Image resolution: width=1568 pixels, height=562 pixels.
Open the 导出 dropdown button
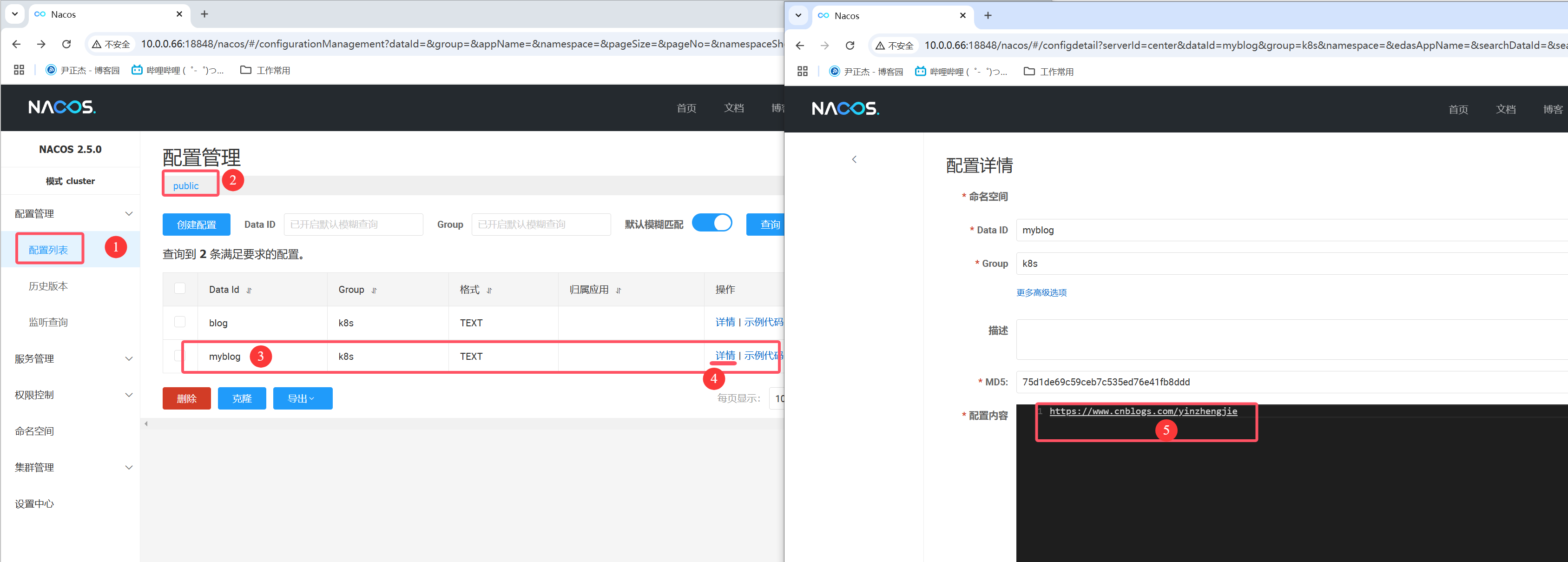(x=303, y=398)
